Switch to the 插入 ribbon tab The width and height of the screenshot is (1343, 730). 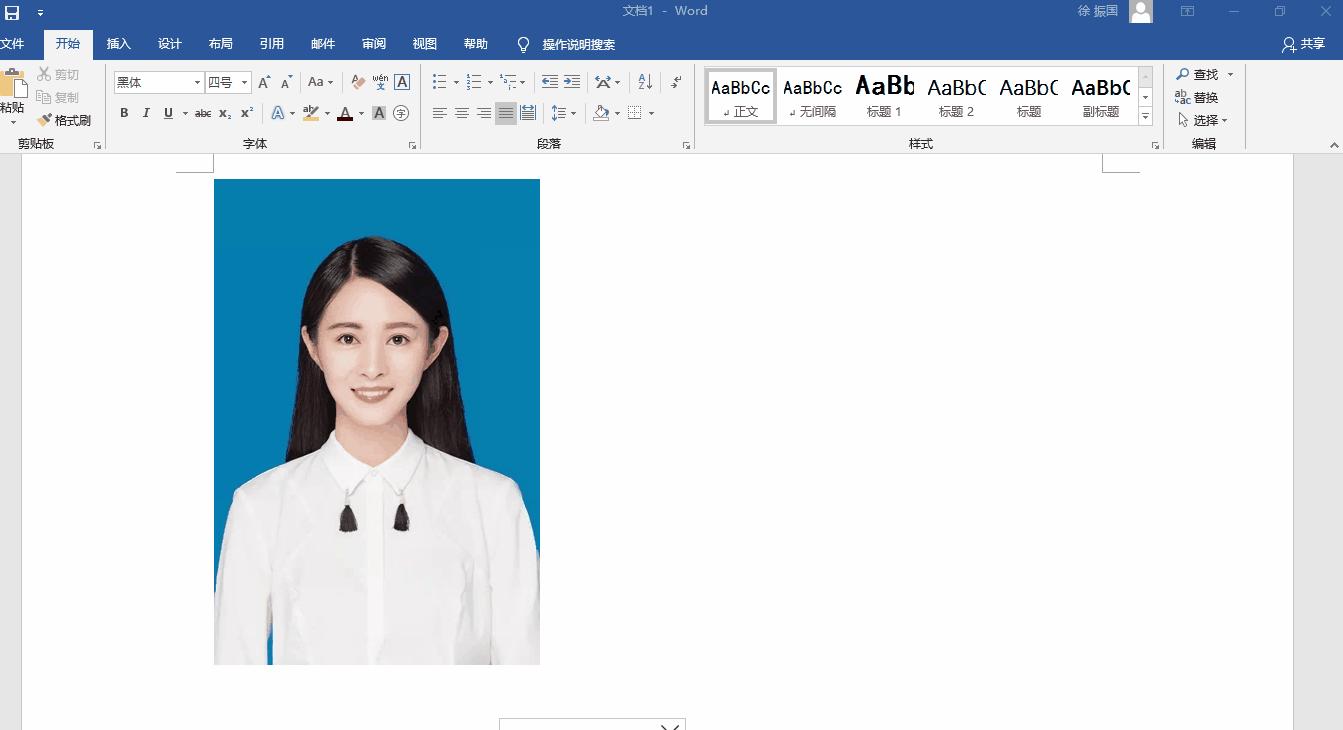pyautogui.click(x=118, y=43)
